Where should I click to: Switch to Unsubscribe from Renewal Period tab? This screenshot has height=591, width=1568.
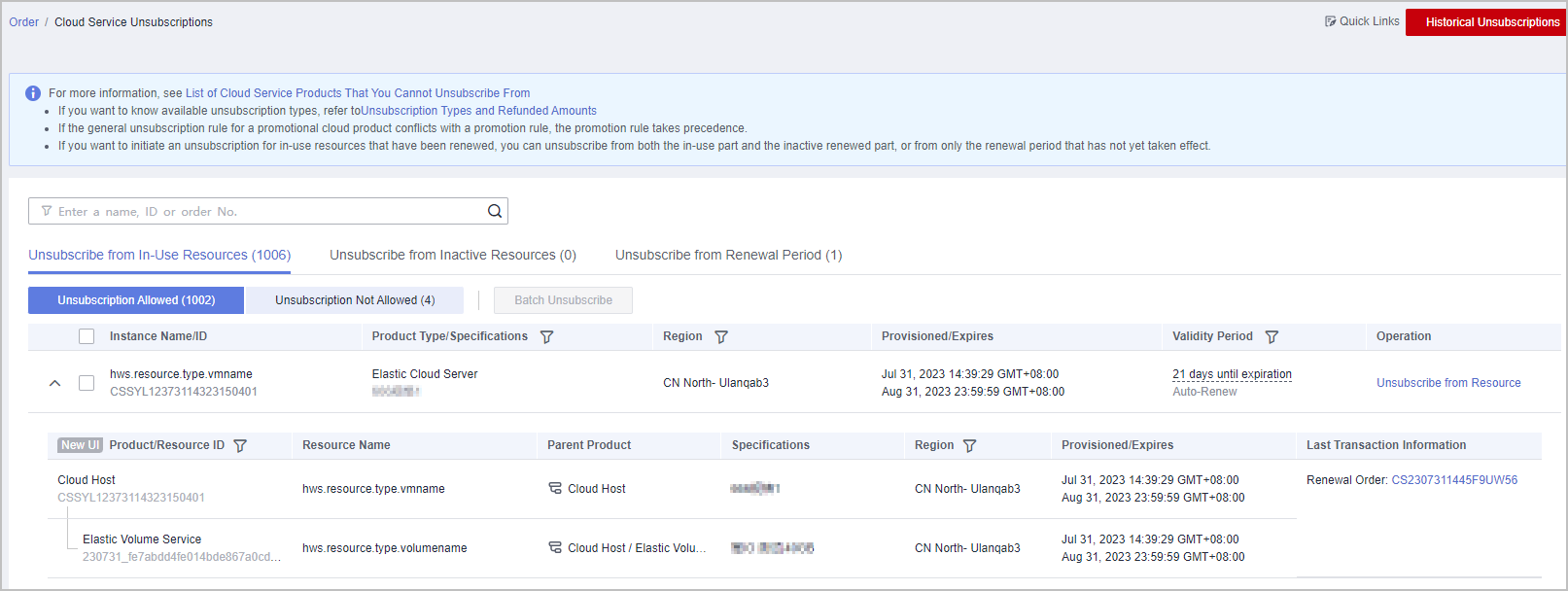tap(728, 255)
